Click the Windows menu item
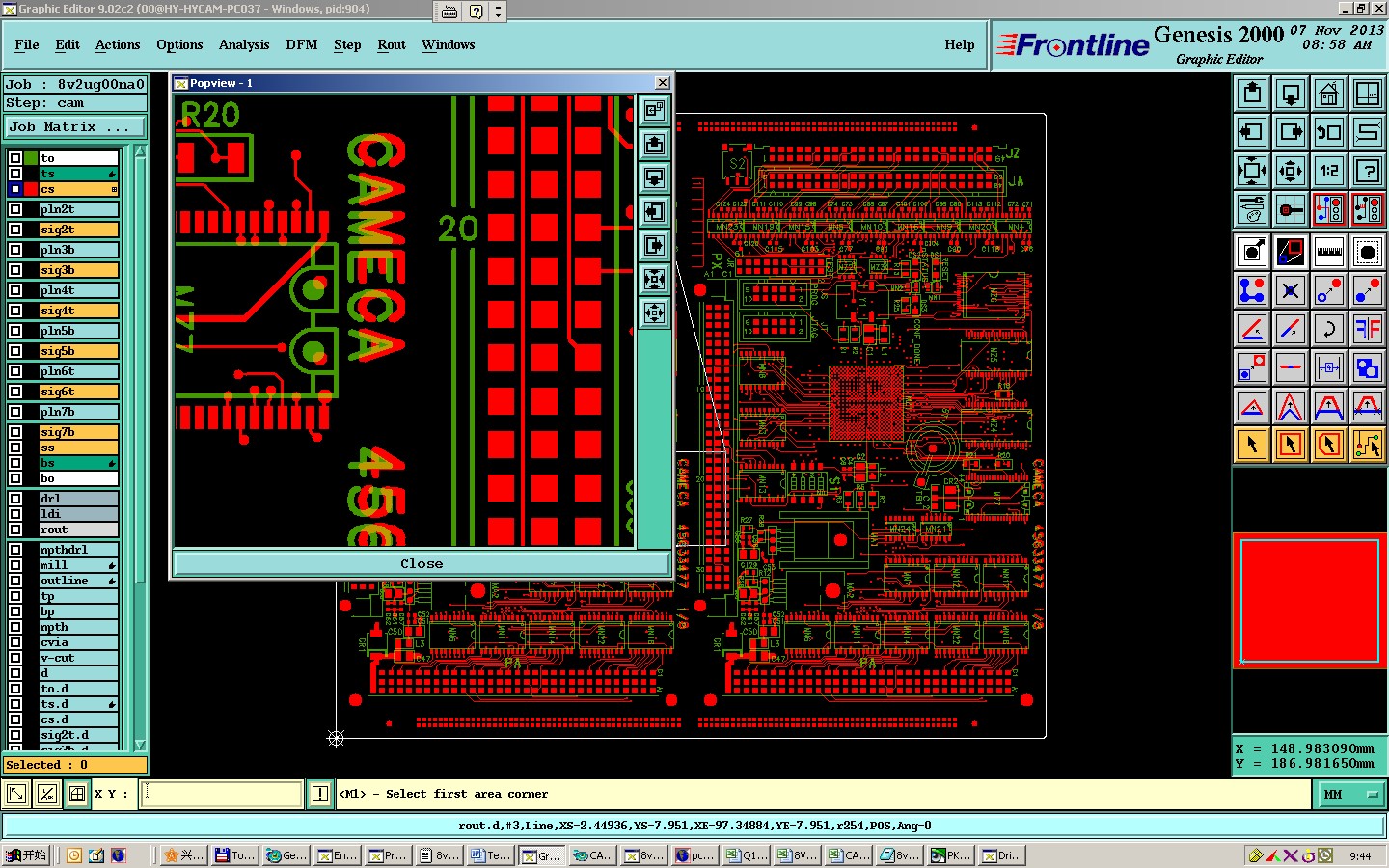This screenshot has width=1389, height=868. coord(448,44)
